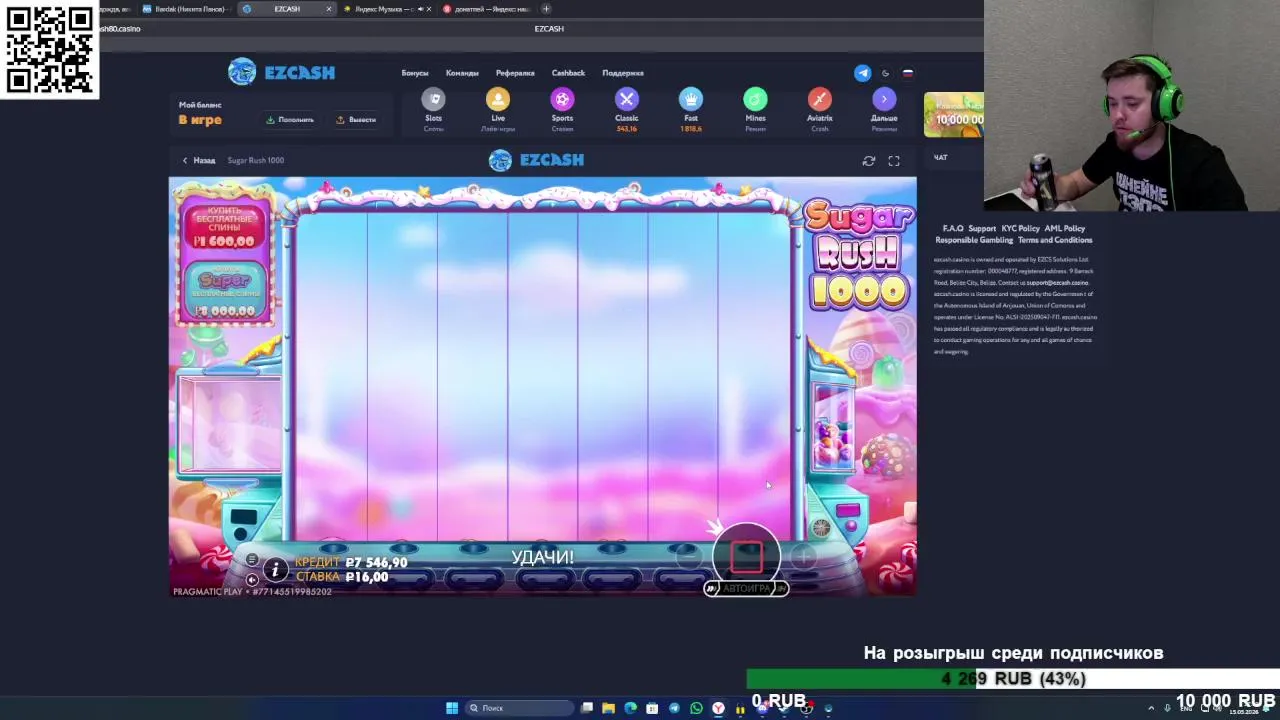Open the Sports betting category icon
1280x720 pixels.
tap(562, 99)
